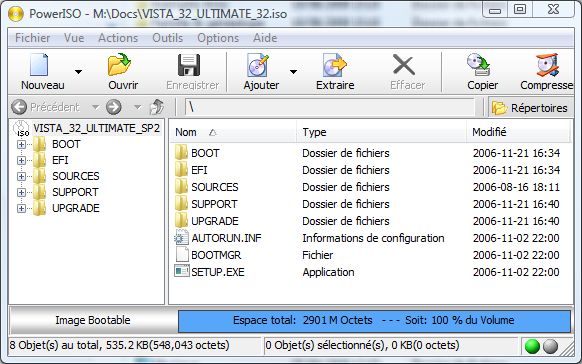
Task: Sort the file list by Type
Action: (x=381, y=132)
